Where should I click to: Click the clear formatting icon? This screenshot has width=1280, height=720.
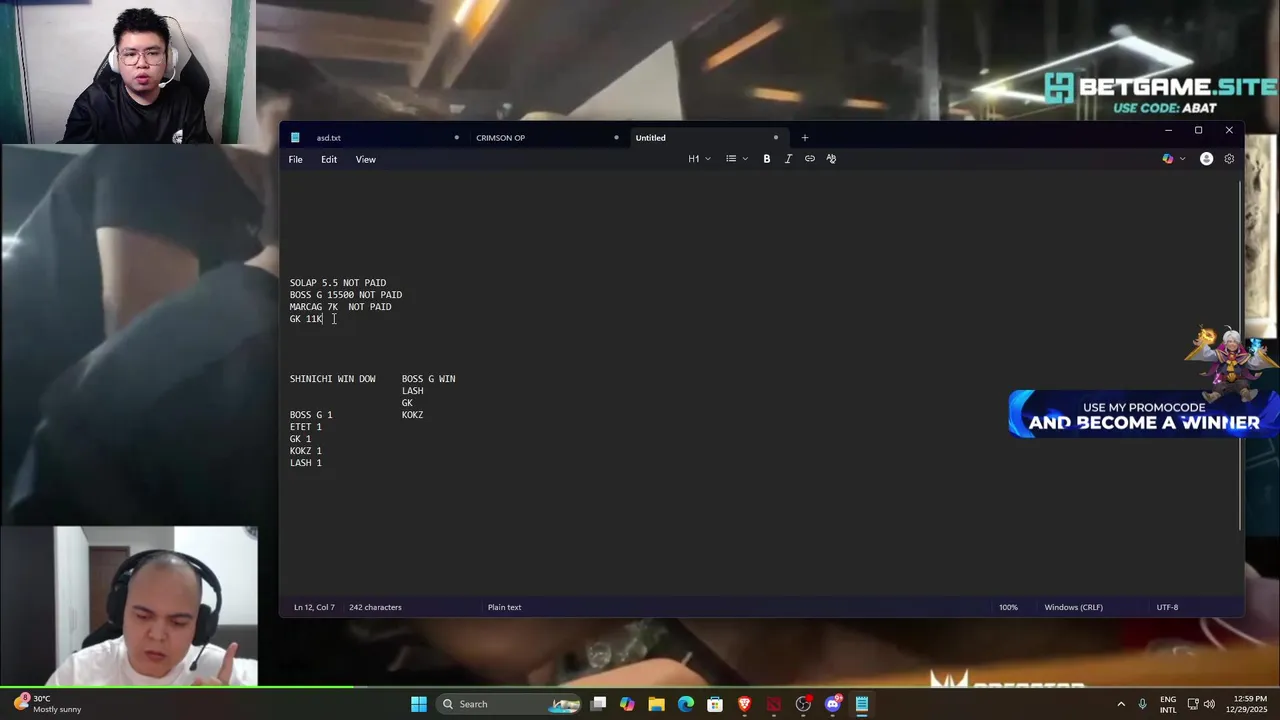[831, 159]
